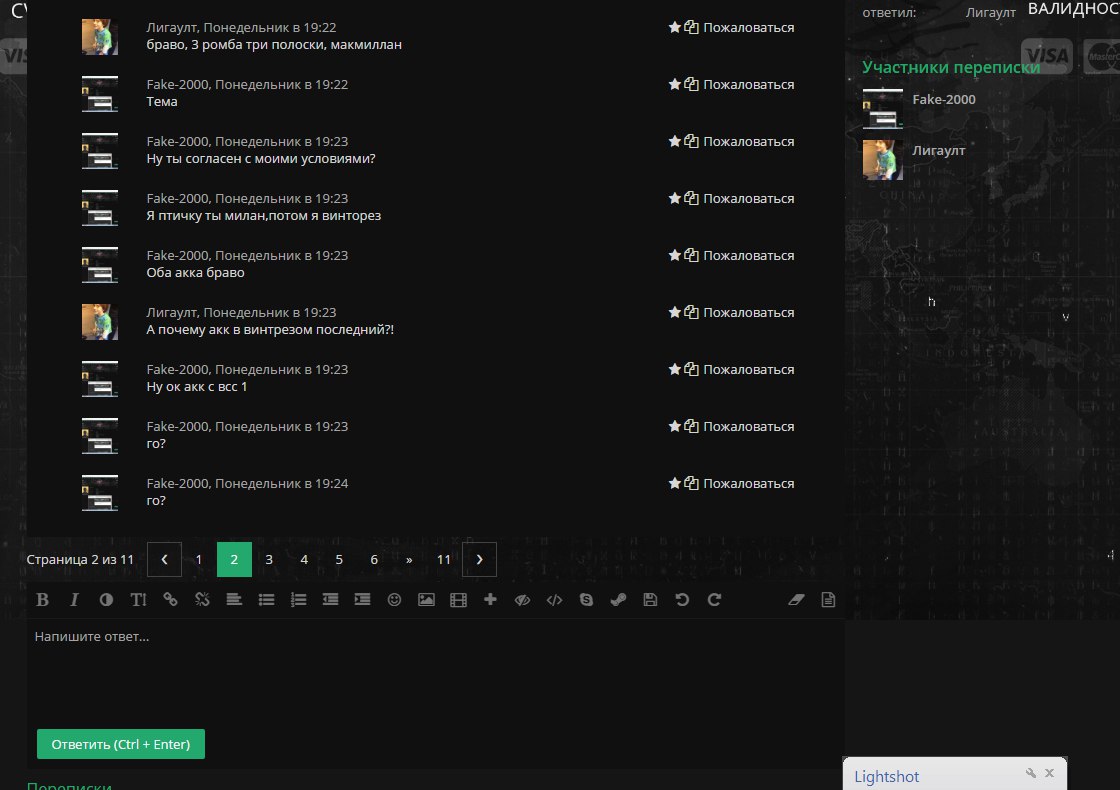Open the plus insert menu
The width and height of the screenshot is (1120, 790).
pyautogui.click(x=490, y=600)
